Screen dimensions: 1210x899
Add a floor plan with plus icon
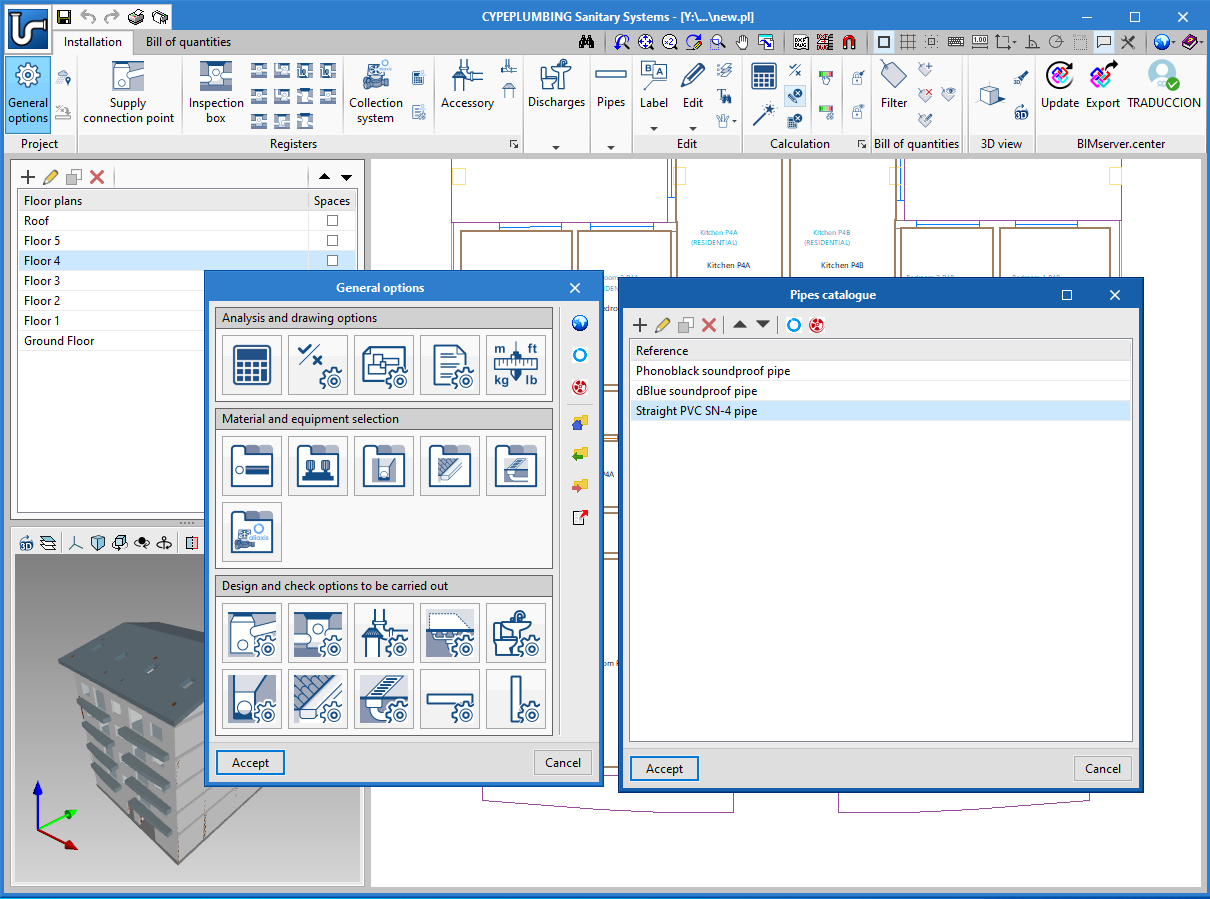(28, 177)
